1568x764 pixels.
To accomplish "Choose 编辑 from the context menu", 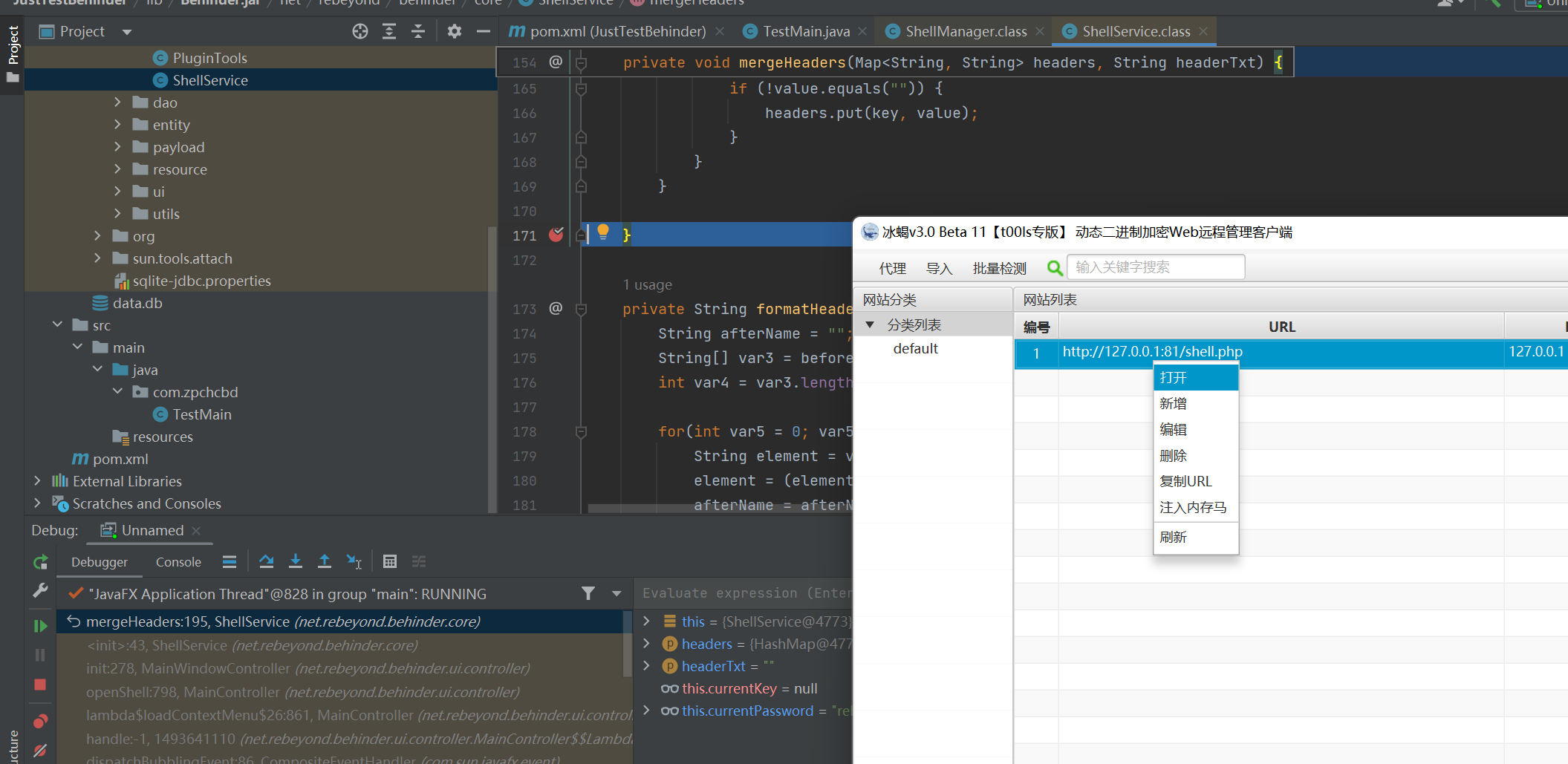I will (x=1195, y=429).
